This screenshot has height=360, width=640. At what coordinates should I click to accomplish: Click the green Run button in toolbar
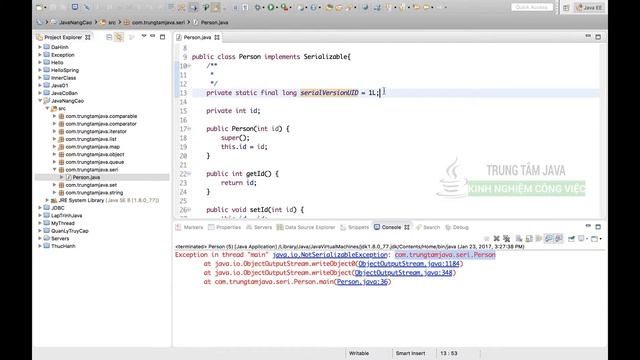[x=271, y=7]
